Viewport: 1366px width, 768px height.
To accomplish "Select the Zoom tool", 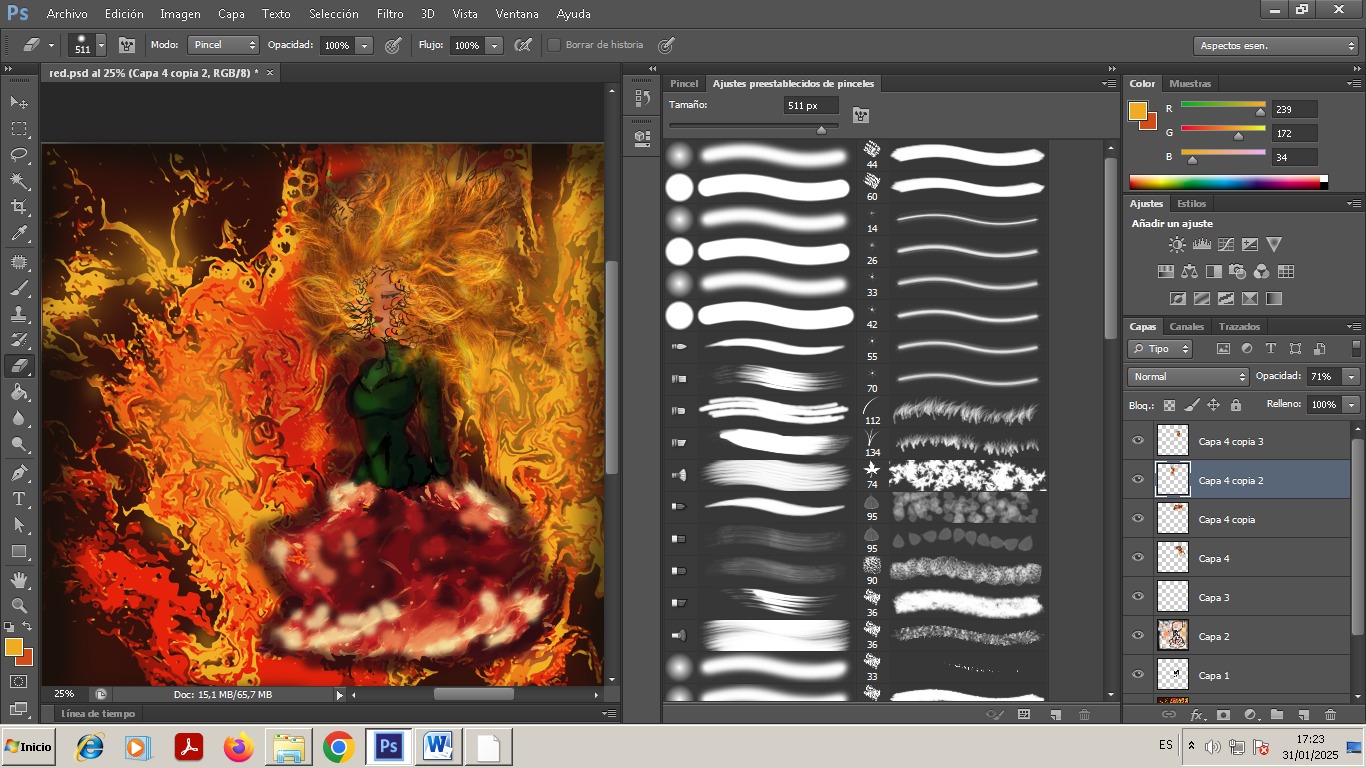I will (19, 606).
